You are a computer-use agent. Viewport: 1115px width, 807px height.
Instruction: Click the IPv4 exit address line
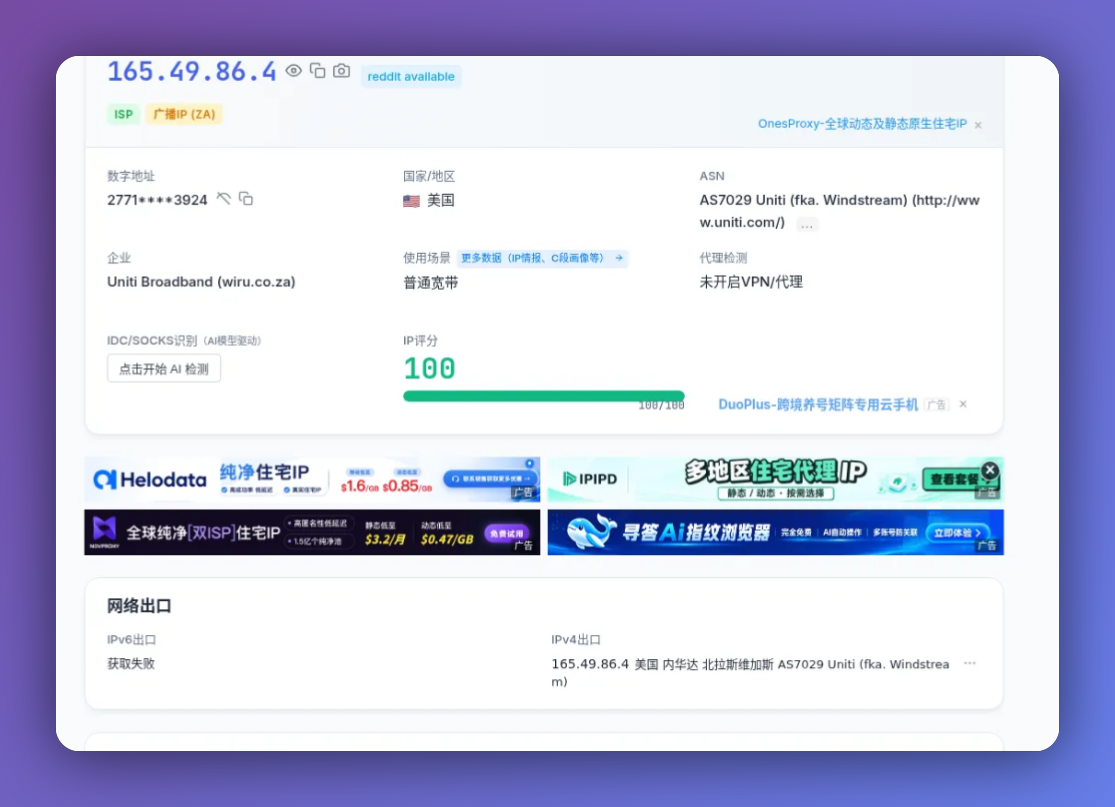(750, 673)
